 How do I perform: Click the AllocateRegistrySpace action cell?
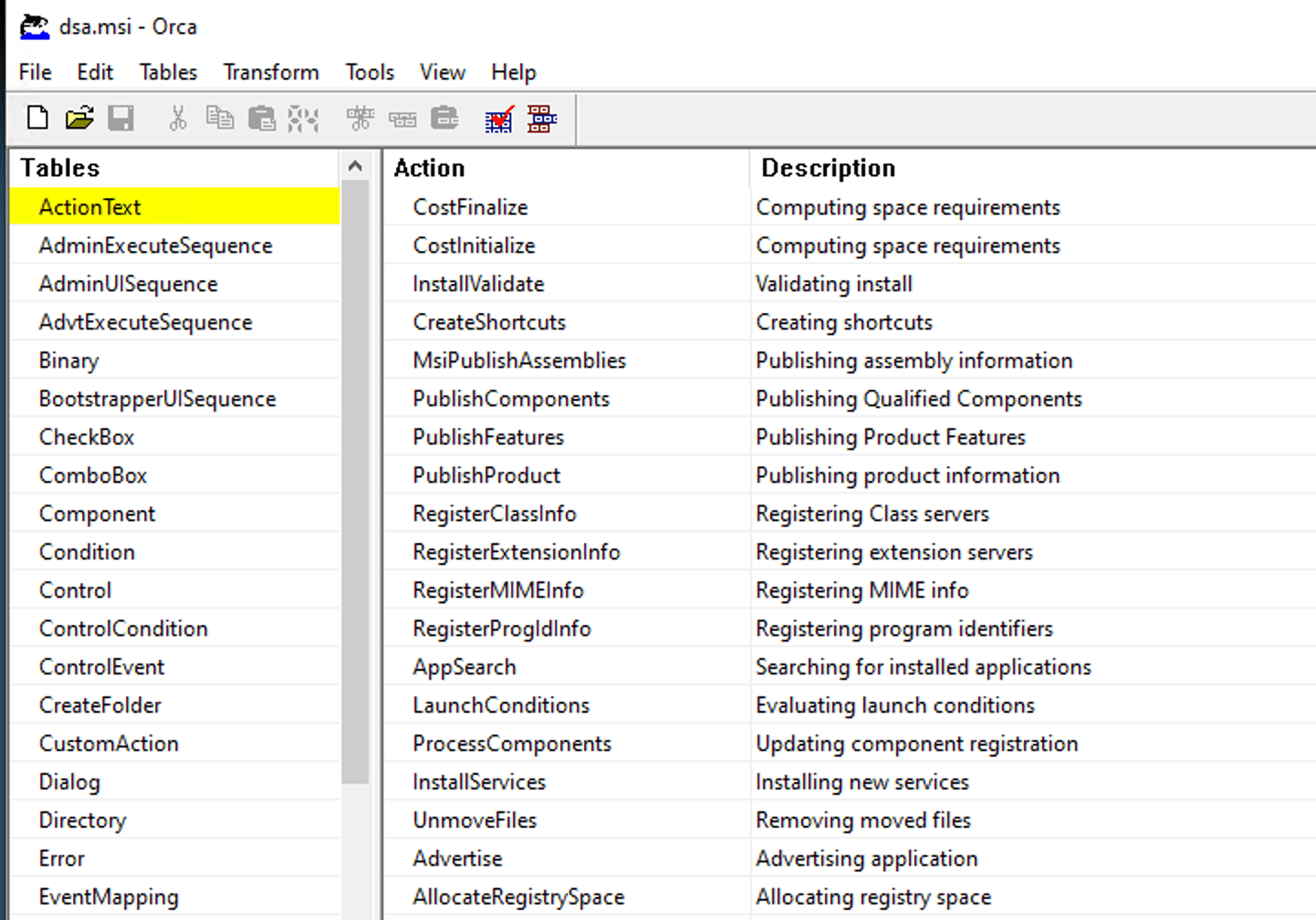point(566,897)
